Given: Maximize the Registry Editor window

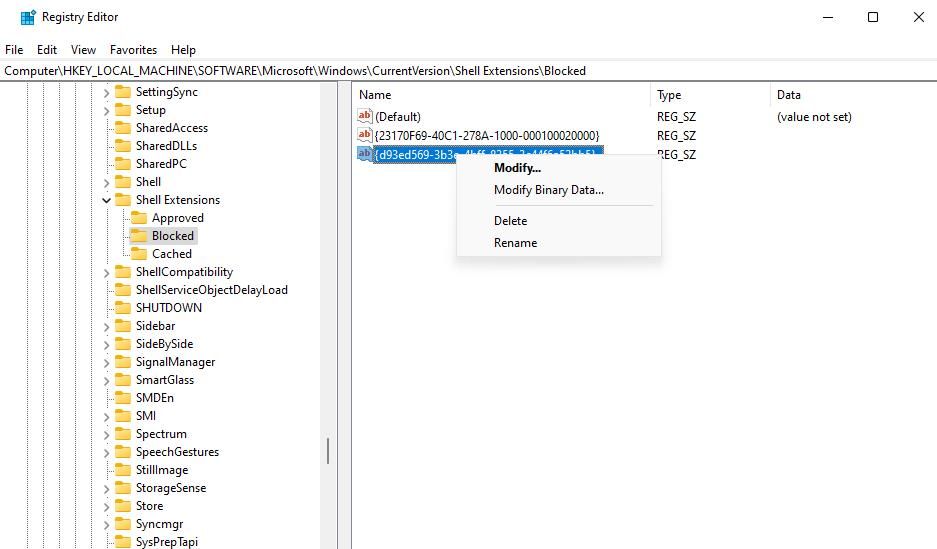Looking at the screenshot, I should 873,17.
